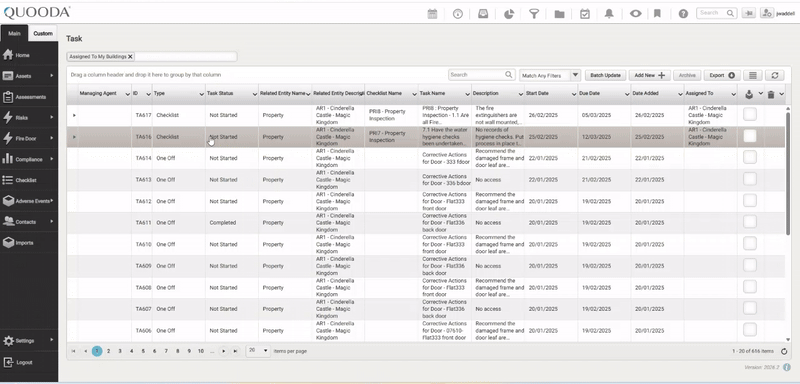800x384 pixels.
Task: Tick the checkbox for task TA608
Action: [749, 287]
